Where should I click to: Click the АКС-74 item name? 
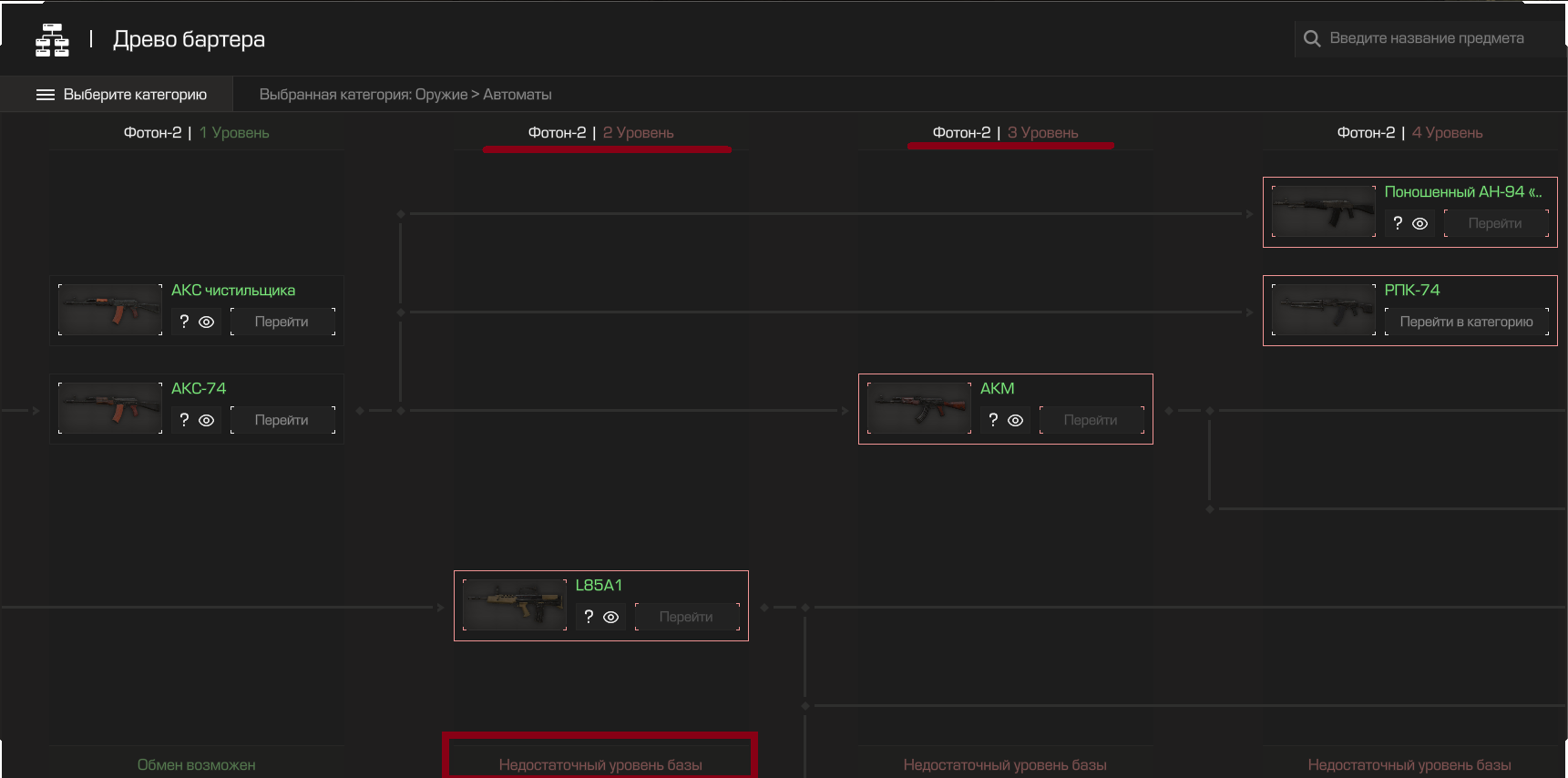tap(199, 389)
